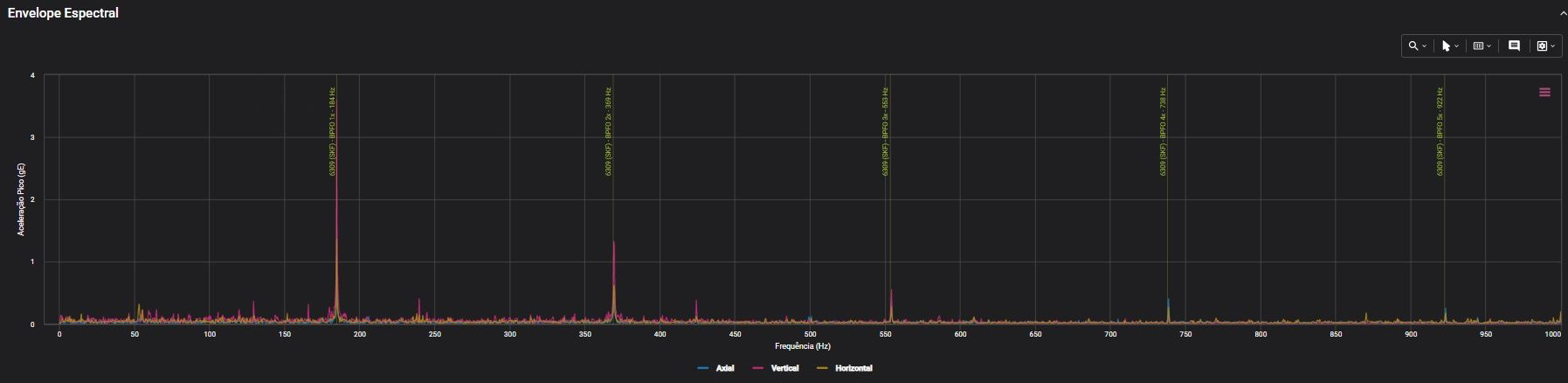Click the BPFO 5x 922 Hz marker
The image size is (1568, 383).
[x=1440, y=131]
